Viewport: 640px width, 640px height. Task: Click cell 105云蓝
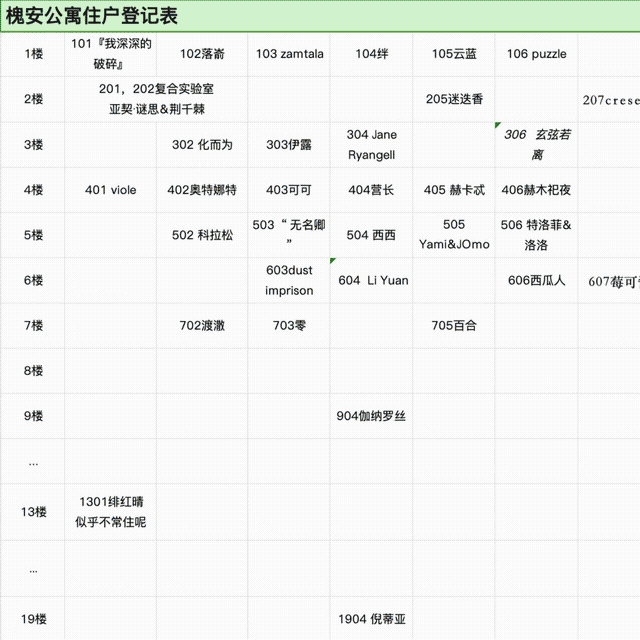(x=454, y=54)
